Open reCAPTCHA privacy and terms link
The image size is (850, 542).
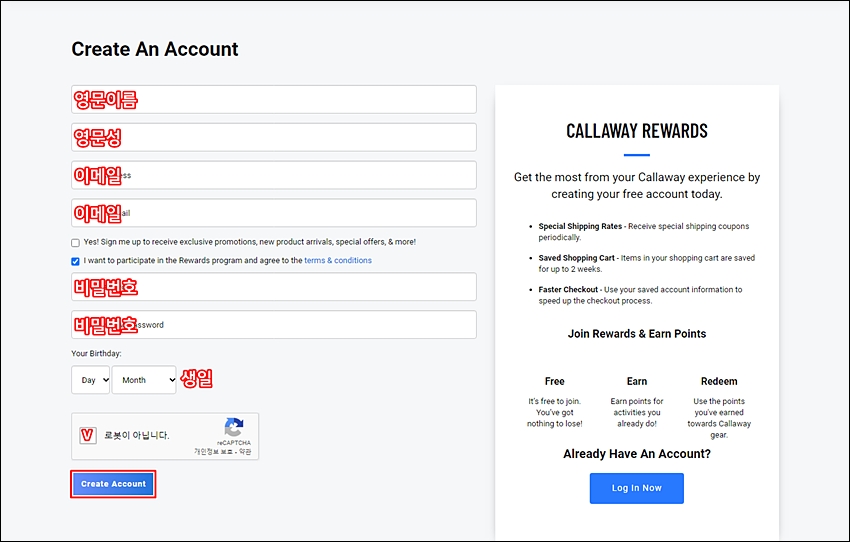tap(223, 451)
